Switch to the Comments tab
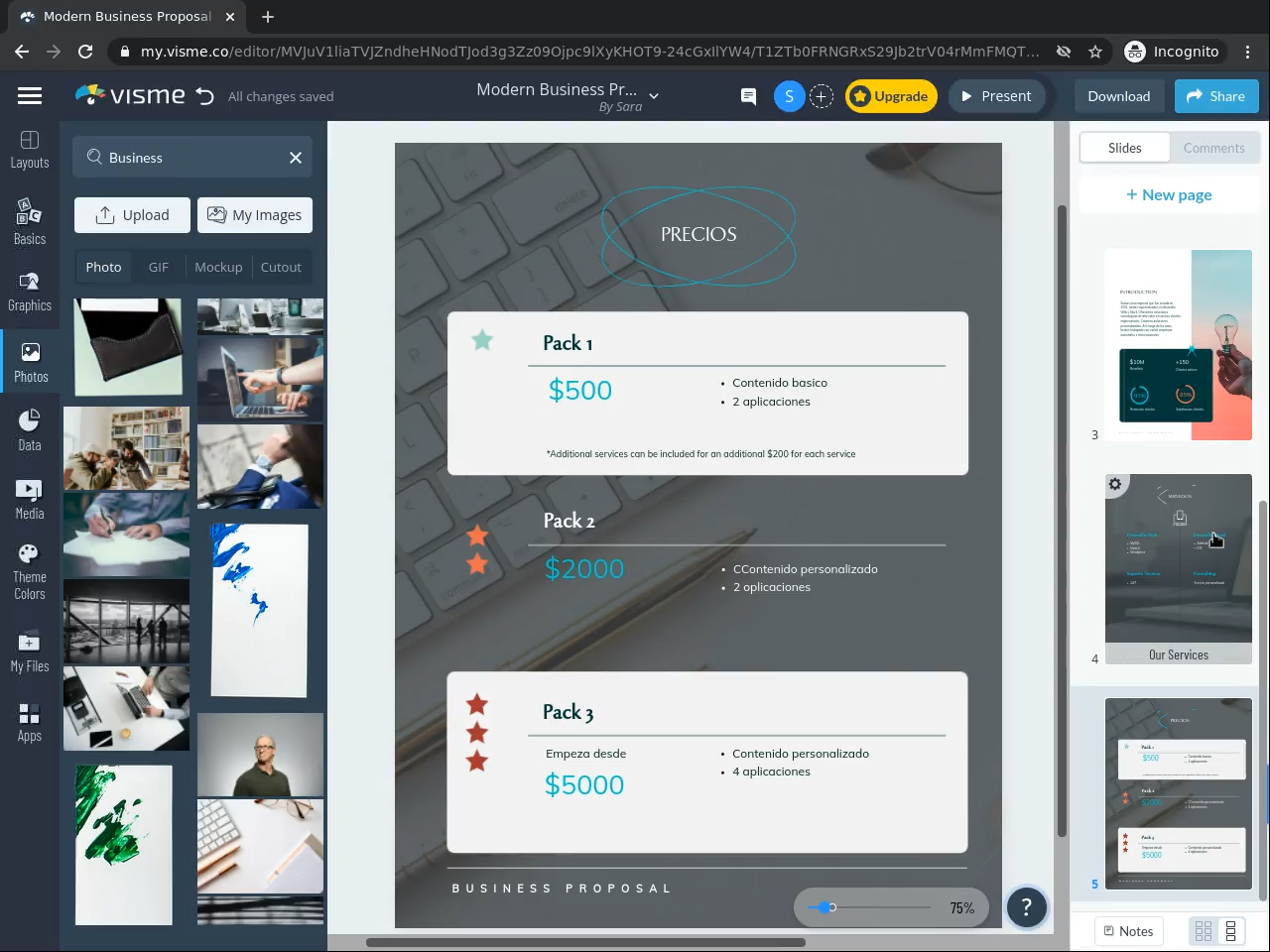The height and width of the screenshot is (952, 1270). [x=1213, y=148]
